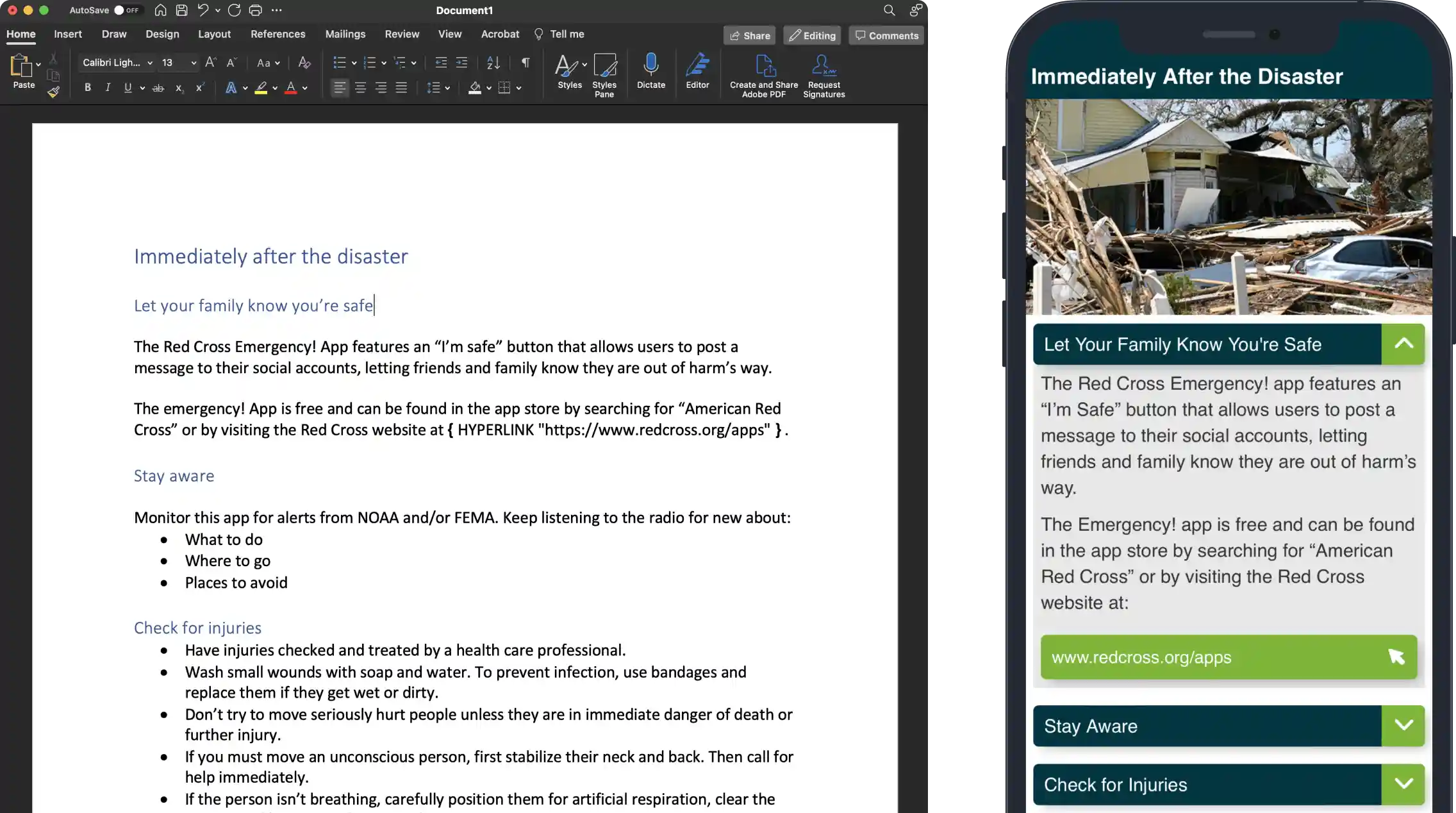This screenshot has width=1456, height=813.
Task: Switch to the References ribbon tab
Action: [278, 34]
